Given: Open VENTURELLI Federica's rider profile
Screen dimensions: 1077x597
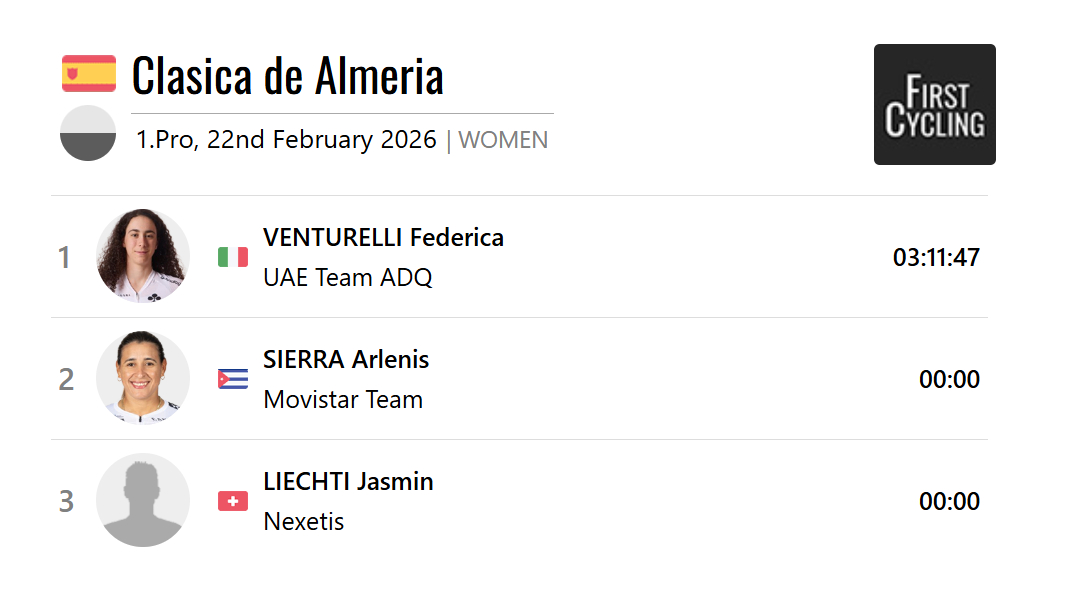Looking at the screenshot, I should pos(383,237).
